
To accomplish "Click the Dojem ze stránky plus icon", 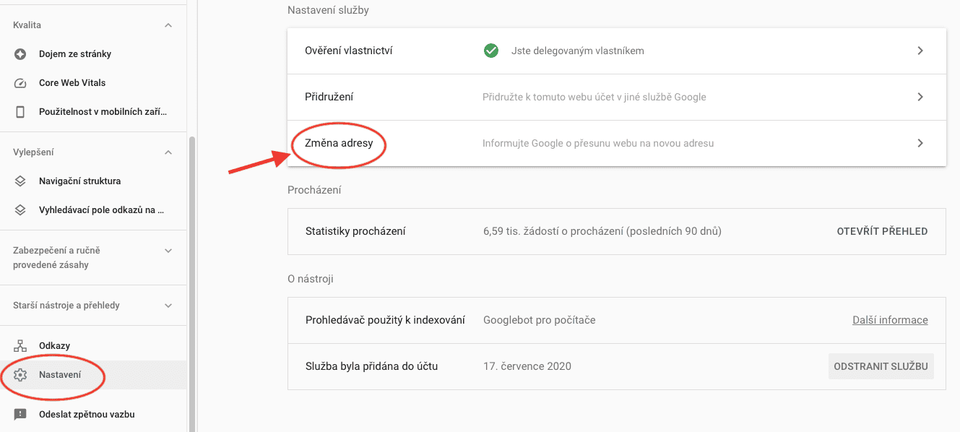I will (20, 54).
